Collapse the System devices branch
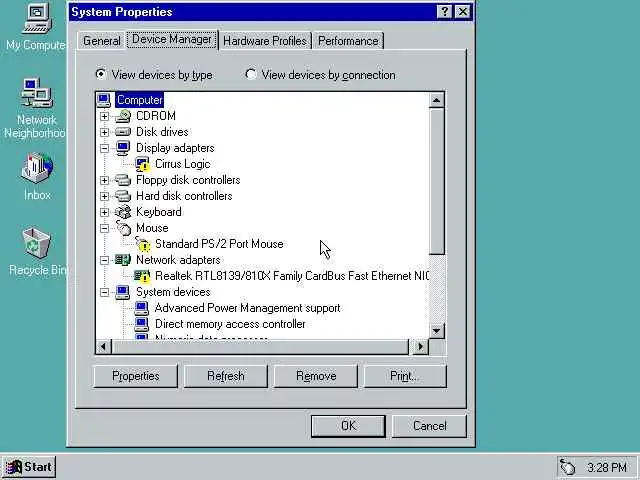The width and height of the screenshot is (640, 480). [x=104, y=292]
